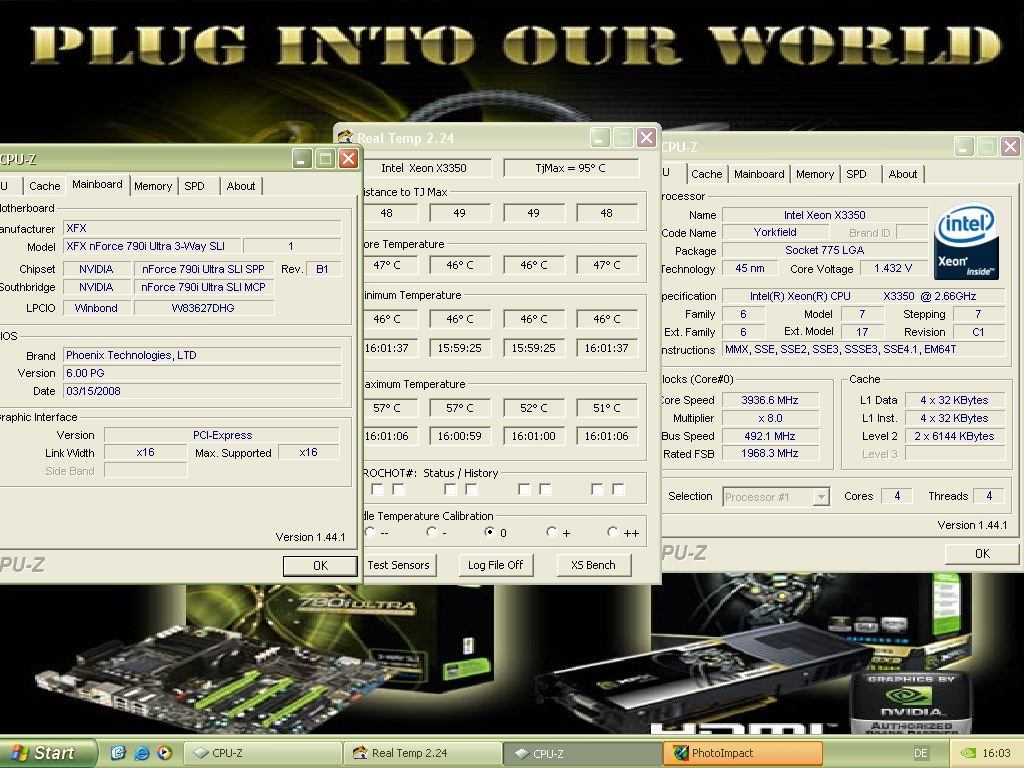
Task: Click the Rated FSB value 1968.3 MHz
Action: [770, 453]
